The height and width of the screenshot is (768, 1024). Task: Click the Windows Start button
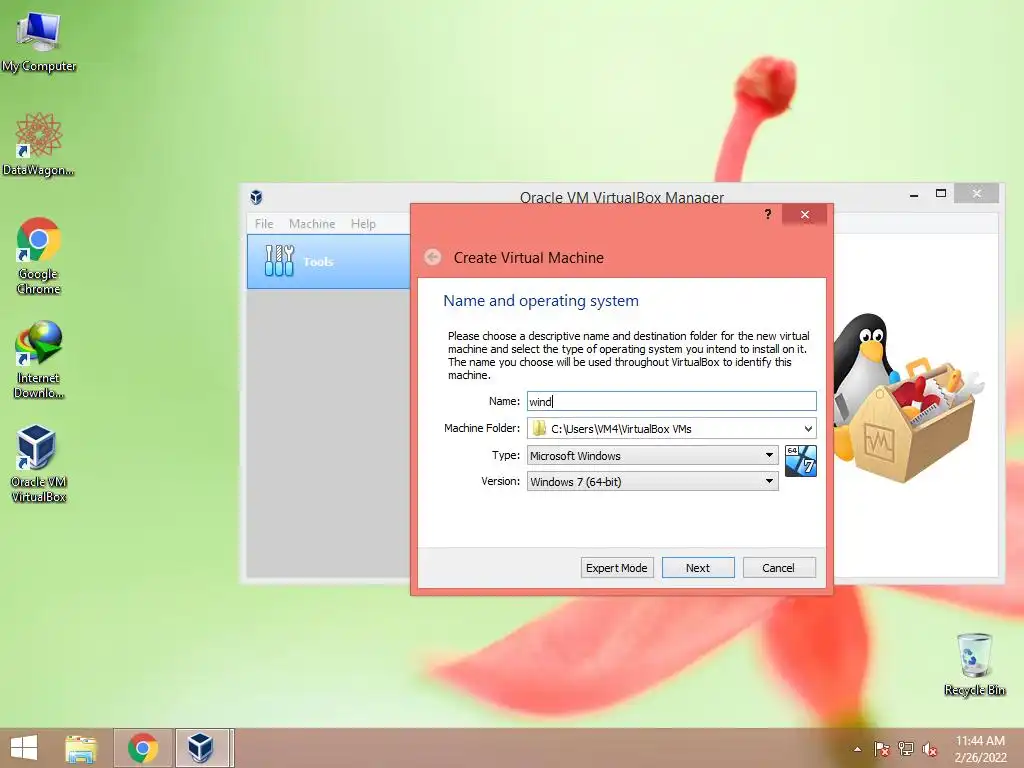pos(24,748)
